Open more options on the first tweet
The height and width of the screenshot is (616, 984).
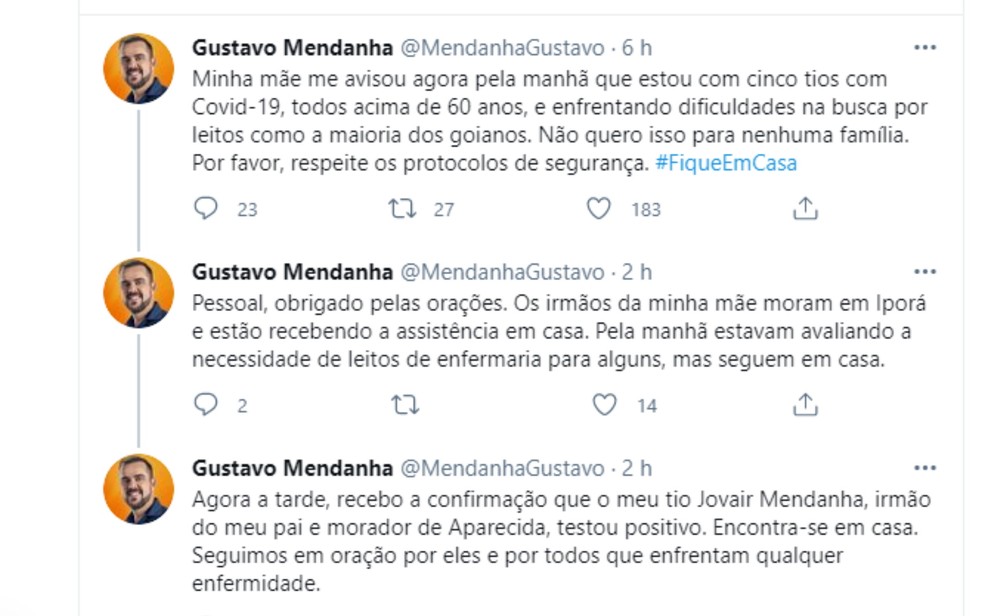coord(924,48)
